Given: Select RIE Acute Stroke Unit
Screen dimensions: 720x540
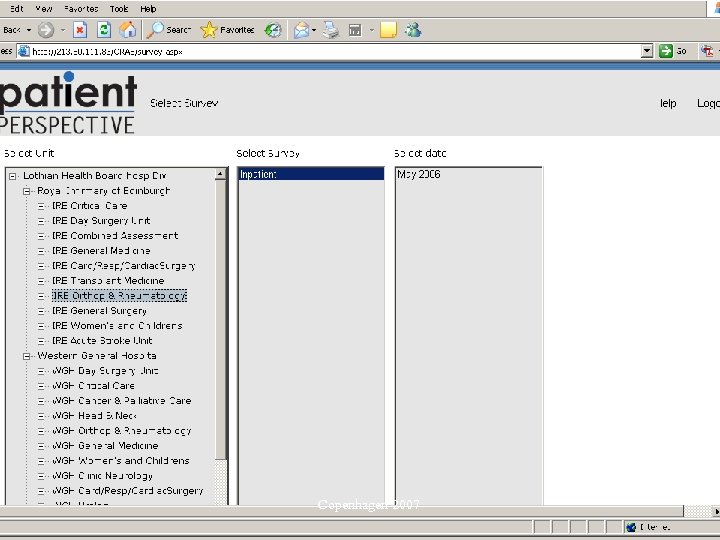Looking at the screenshot, I should 102,341.
